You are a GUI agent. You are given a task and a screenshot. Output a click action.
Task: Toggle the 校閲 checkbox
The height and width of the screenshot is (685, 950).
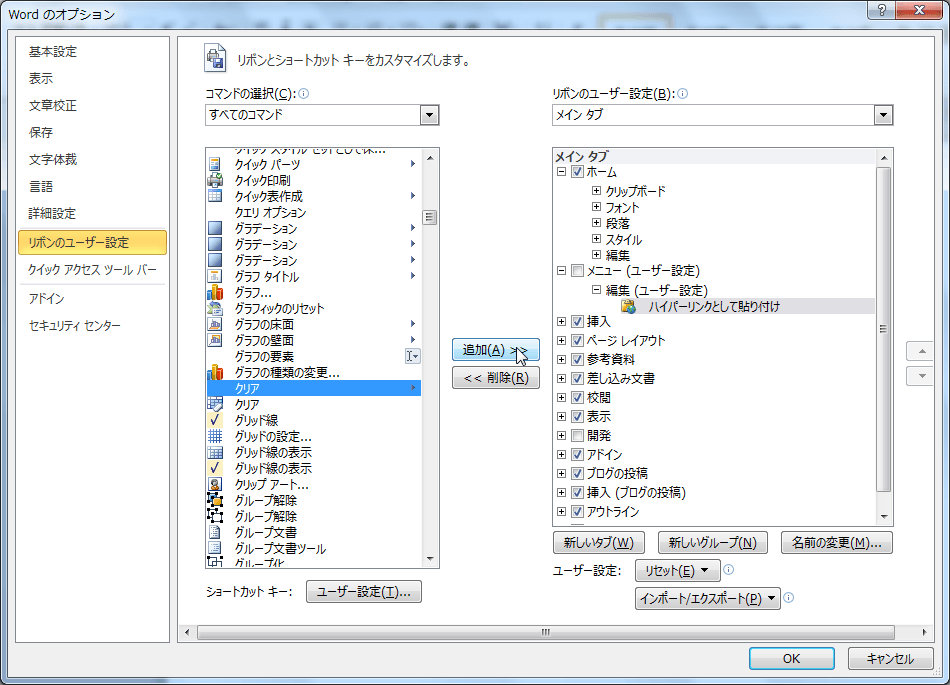[577, 397]
